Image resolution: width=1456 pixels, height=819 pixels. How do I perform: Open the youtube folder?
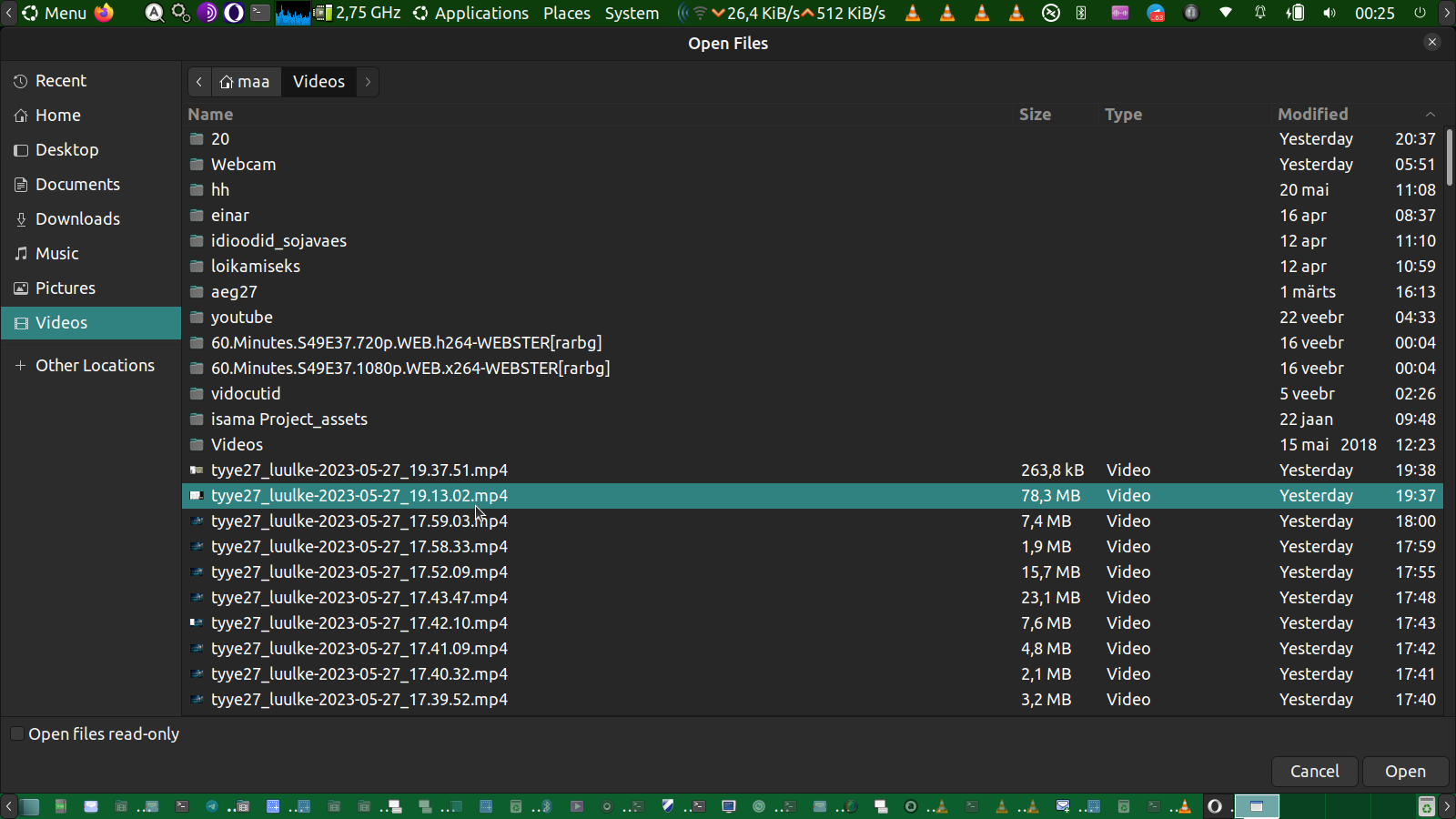tap(241, 318)
